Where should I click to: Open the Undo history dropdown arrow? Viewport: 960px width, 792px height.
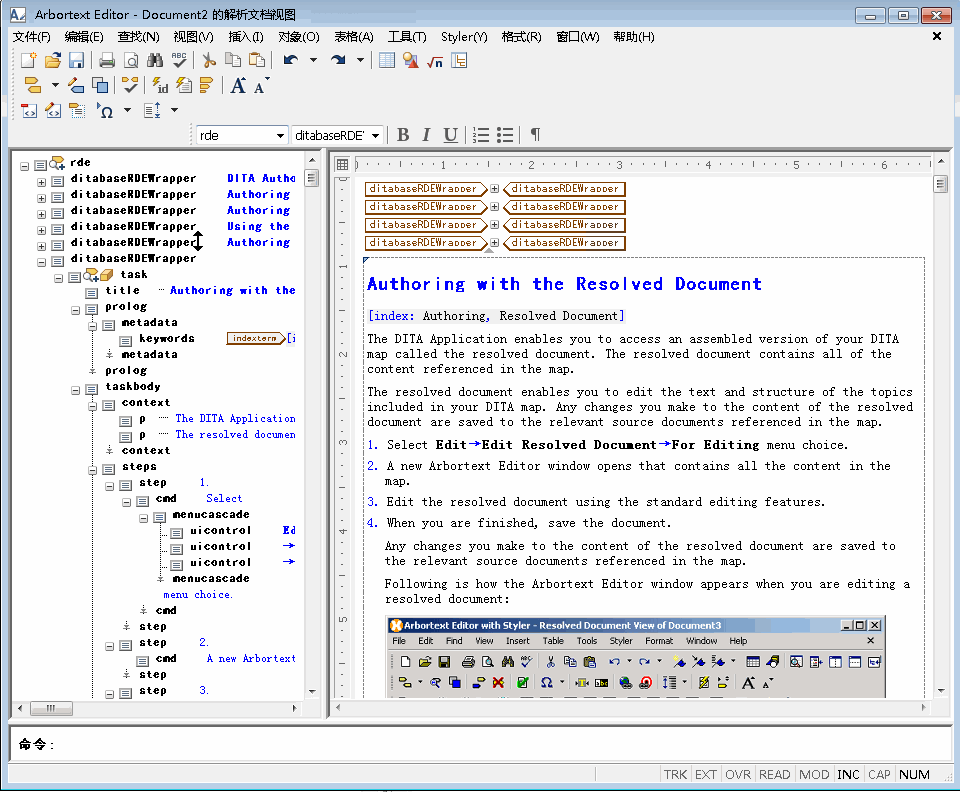[x=313, y=60]
